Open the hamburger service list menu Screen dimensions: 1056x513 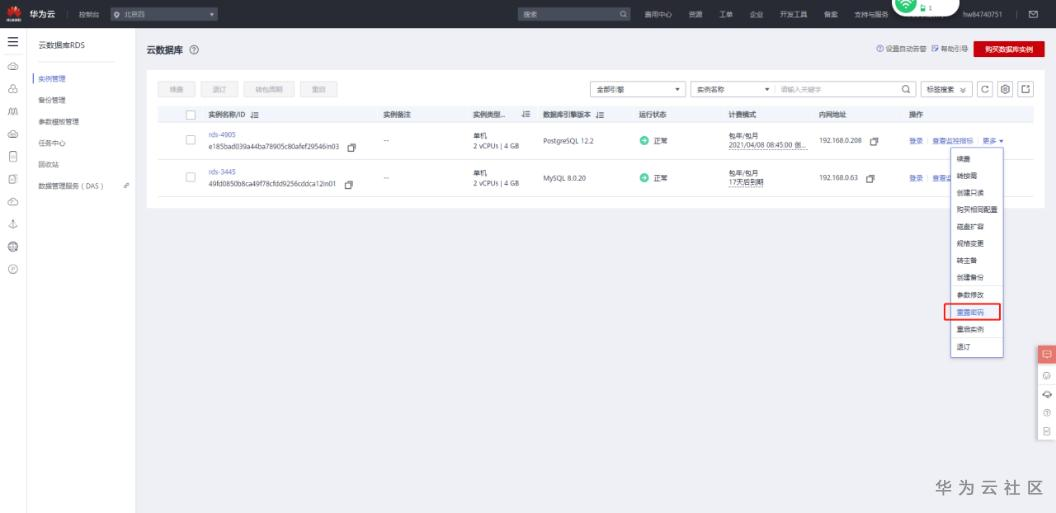[x=13, y=42]
